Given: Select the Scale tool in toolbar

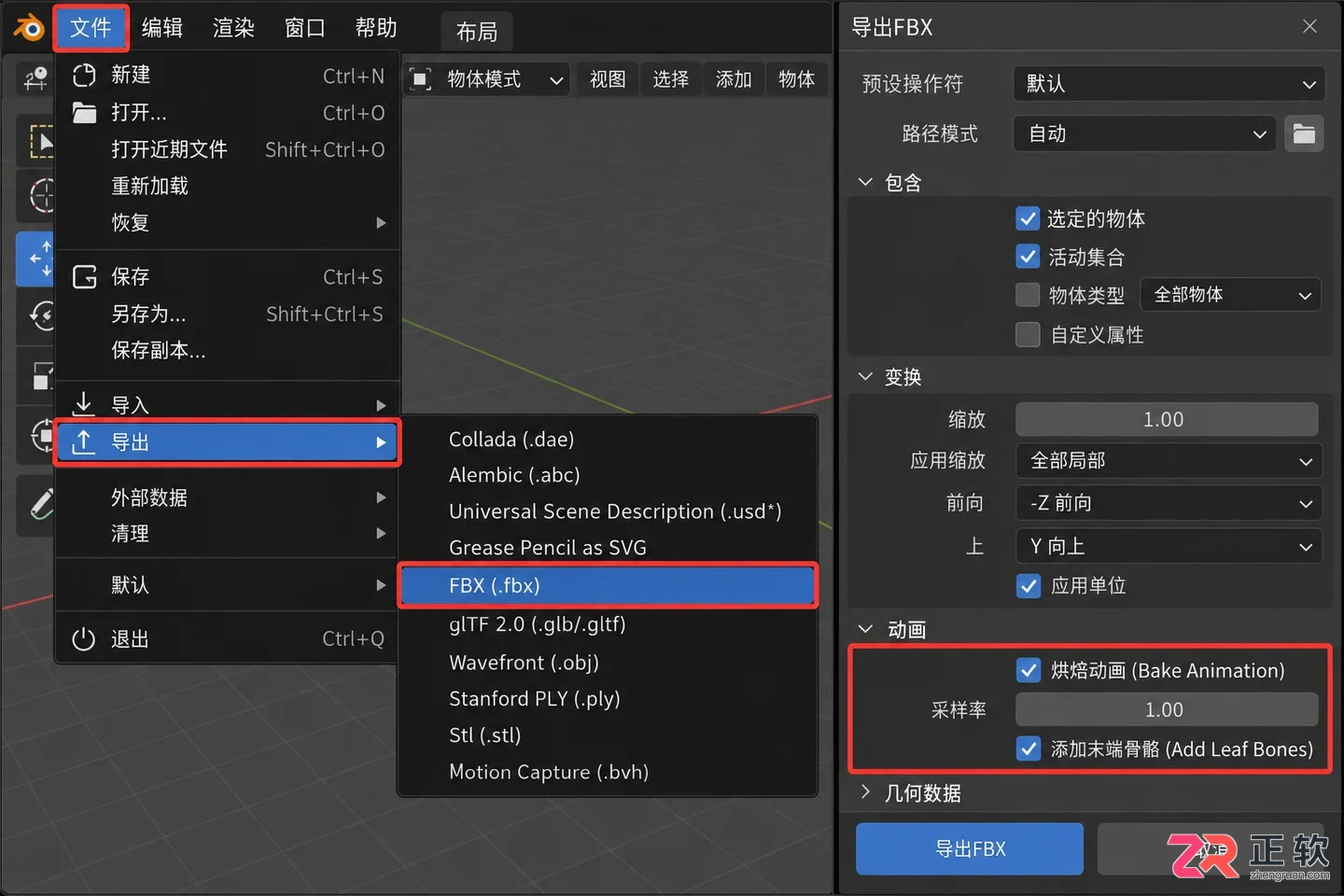Looking at the screenshot, I should coord(37,375).
